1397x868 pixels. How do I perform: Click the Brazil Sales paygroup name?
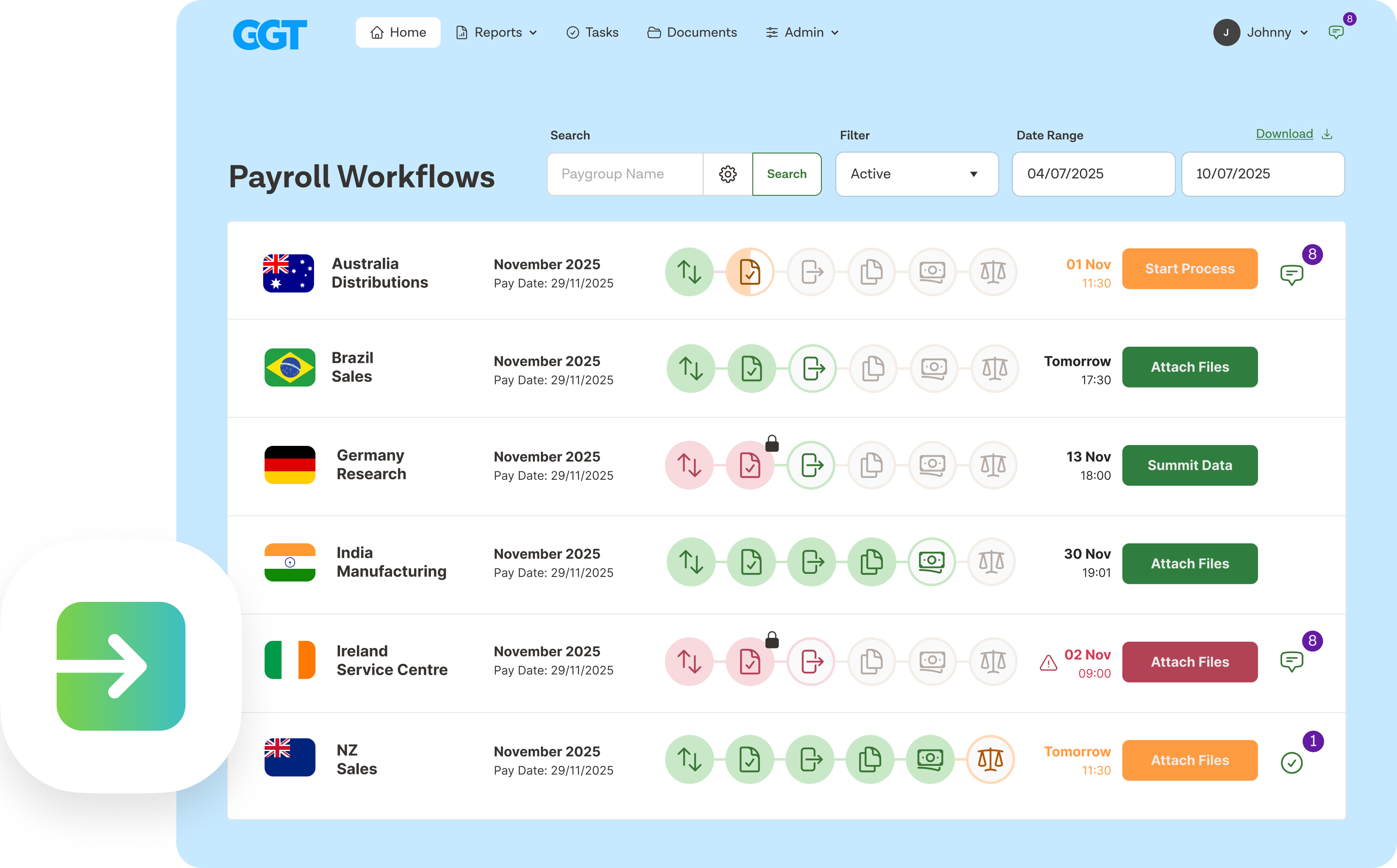coord(352,367)
